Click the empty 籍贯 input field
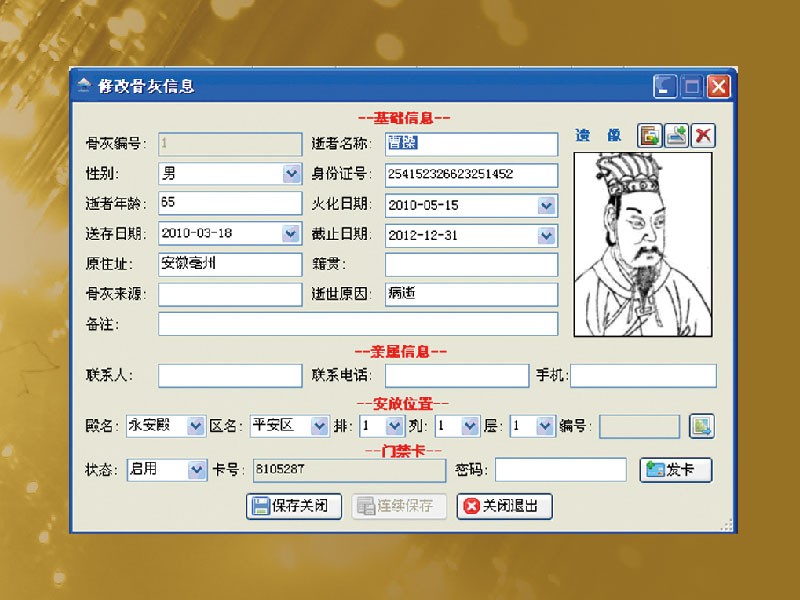Image resolution: width=800 pixels, height=600 pixels. [x=471, y=265]
